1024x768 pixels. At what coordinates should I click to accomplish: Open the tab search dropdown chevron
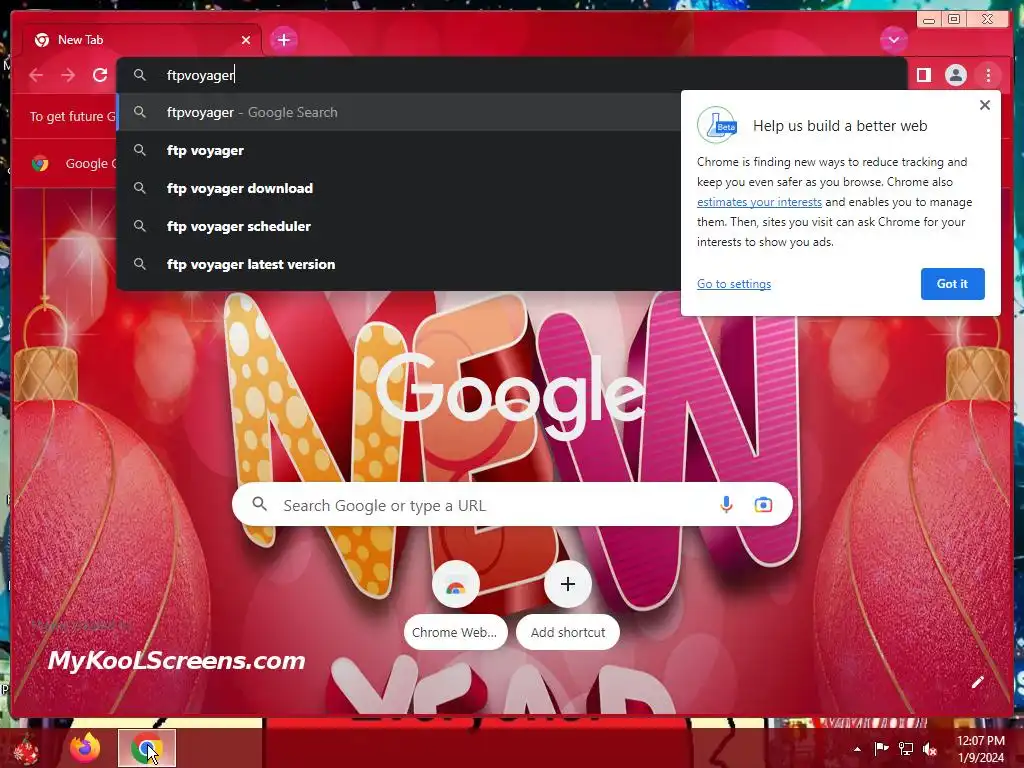(x=893, y=40)
